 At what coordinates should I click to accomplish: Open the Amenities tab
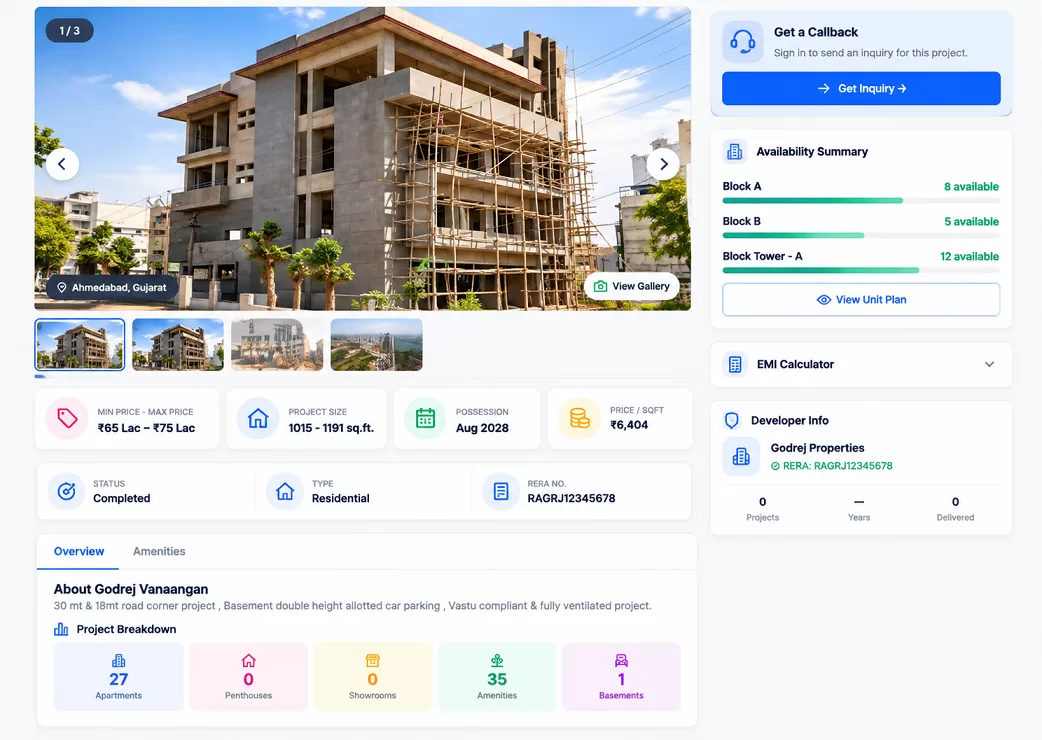(159, 551)
